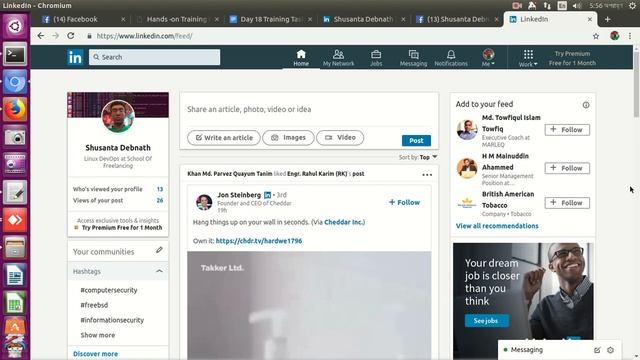Click the Add to your feed info icon
The image size is (640, 360).
tap(586, 105)
